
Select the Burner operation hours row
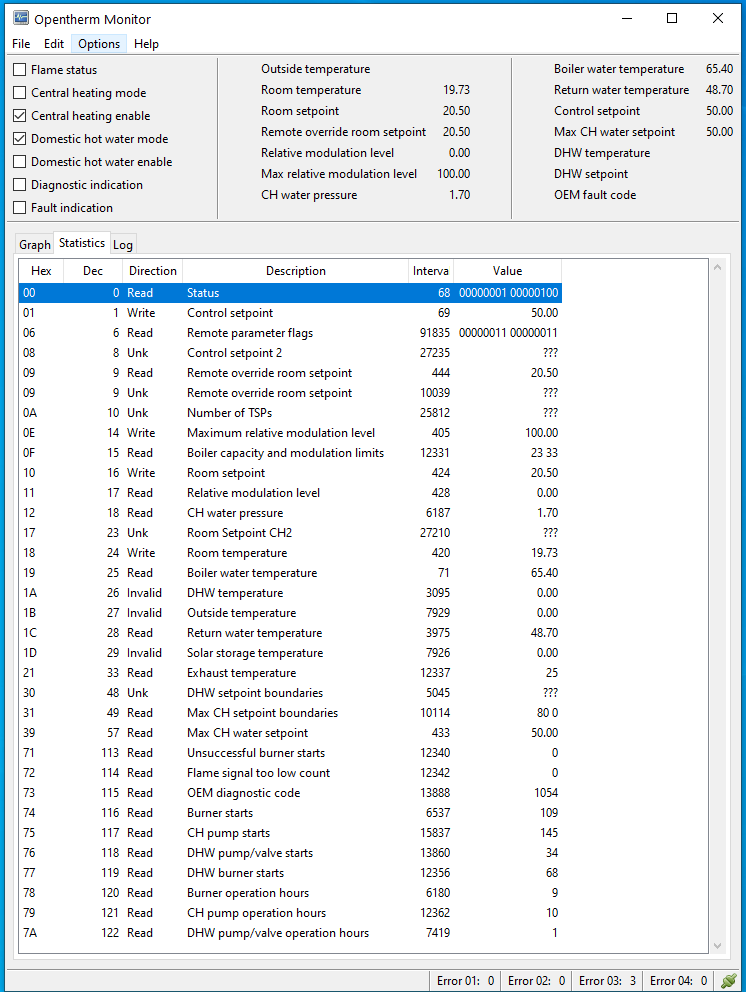click(x=290, y=893)
